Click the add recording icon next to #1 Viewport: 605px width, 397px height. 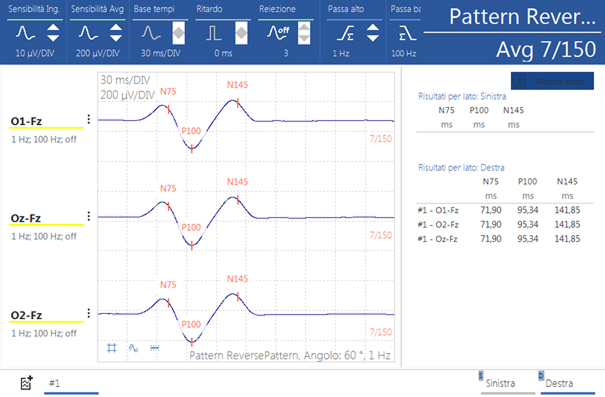coord(26,383)
